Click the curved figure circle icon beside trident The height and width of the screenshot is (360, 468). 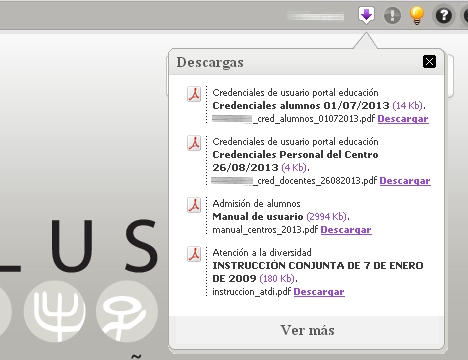(x=127, y=311)
